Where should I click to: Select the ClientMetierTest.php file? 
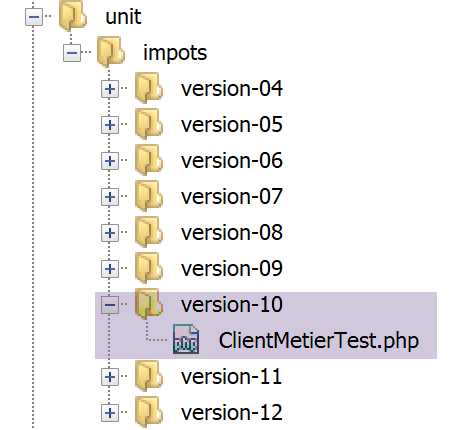pos(319,341)
